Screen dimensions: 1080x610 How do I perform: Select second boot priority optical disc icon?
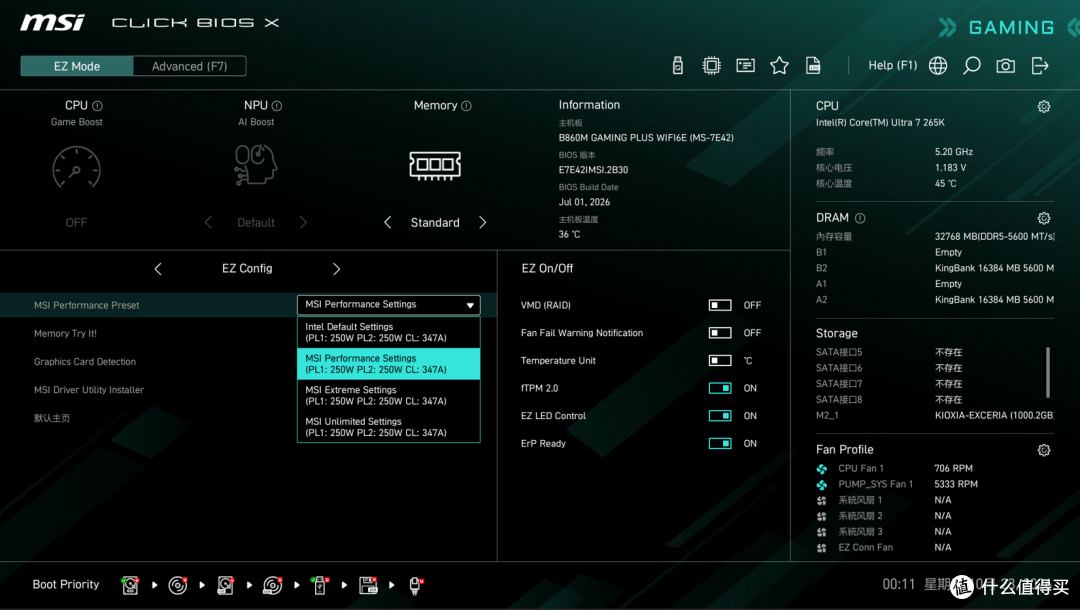pyautogui.click(x=178, y=585)
